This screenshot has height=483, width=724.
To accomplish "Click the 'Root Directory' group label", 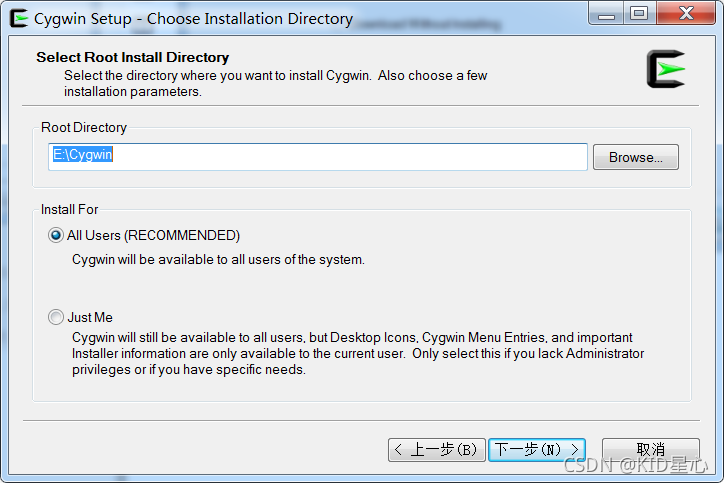I will click(84, 127).
